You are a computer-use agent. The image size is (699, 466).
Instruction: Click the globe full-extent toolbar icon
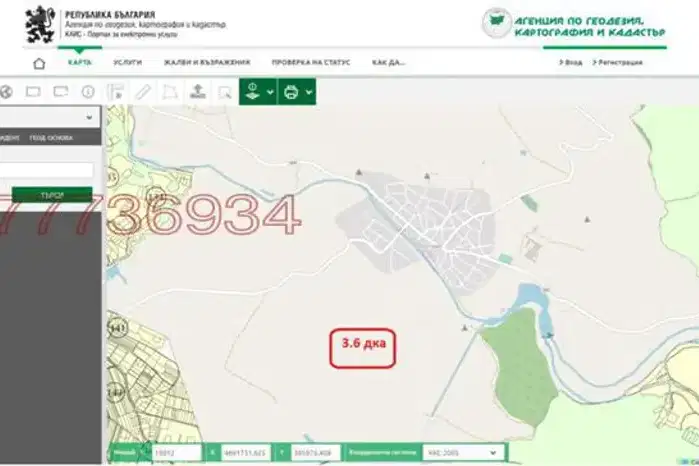point(6,92)
